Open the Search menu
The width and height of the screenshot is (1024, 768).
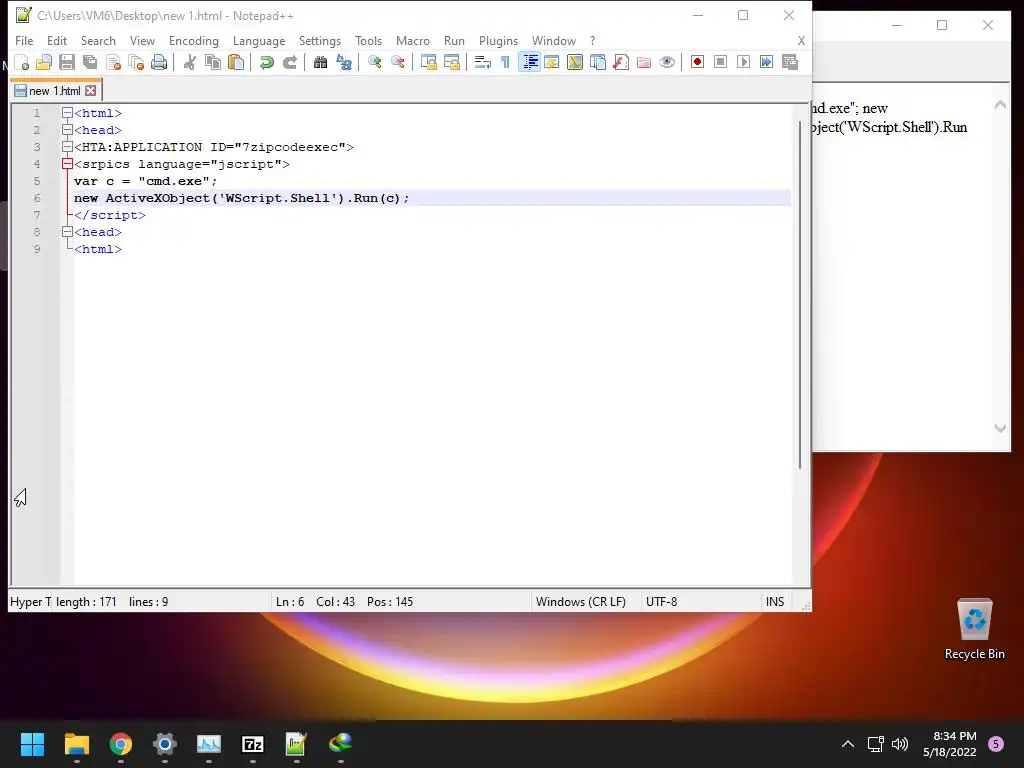coord(98,40)
